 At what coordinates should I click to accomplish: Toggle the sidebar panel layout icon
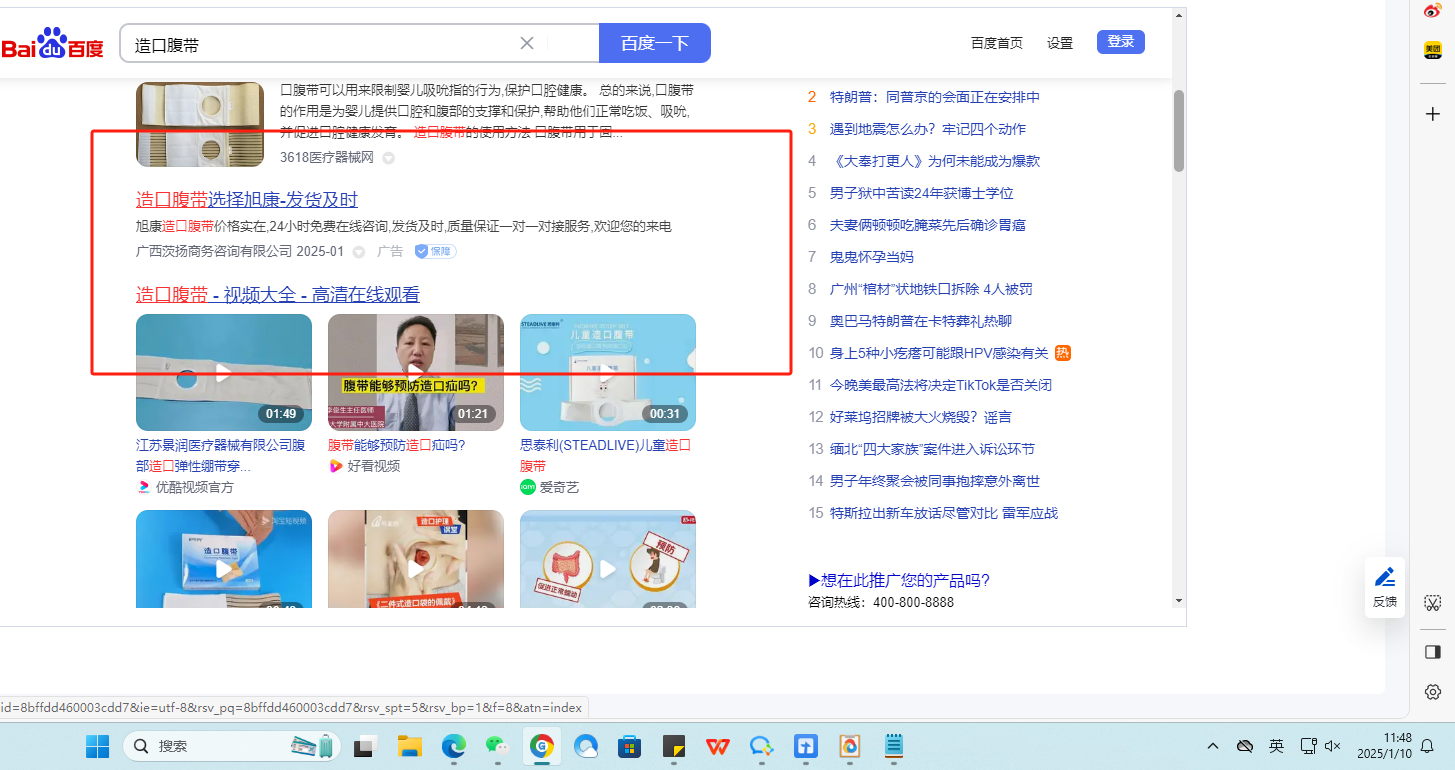click(1432, 652)
